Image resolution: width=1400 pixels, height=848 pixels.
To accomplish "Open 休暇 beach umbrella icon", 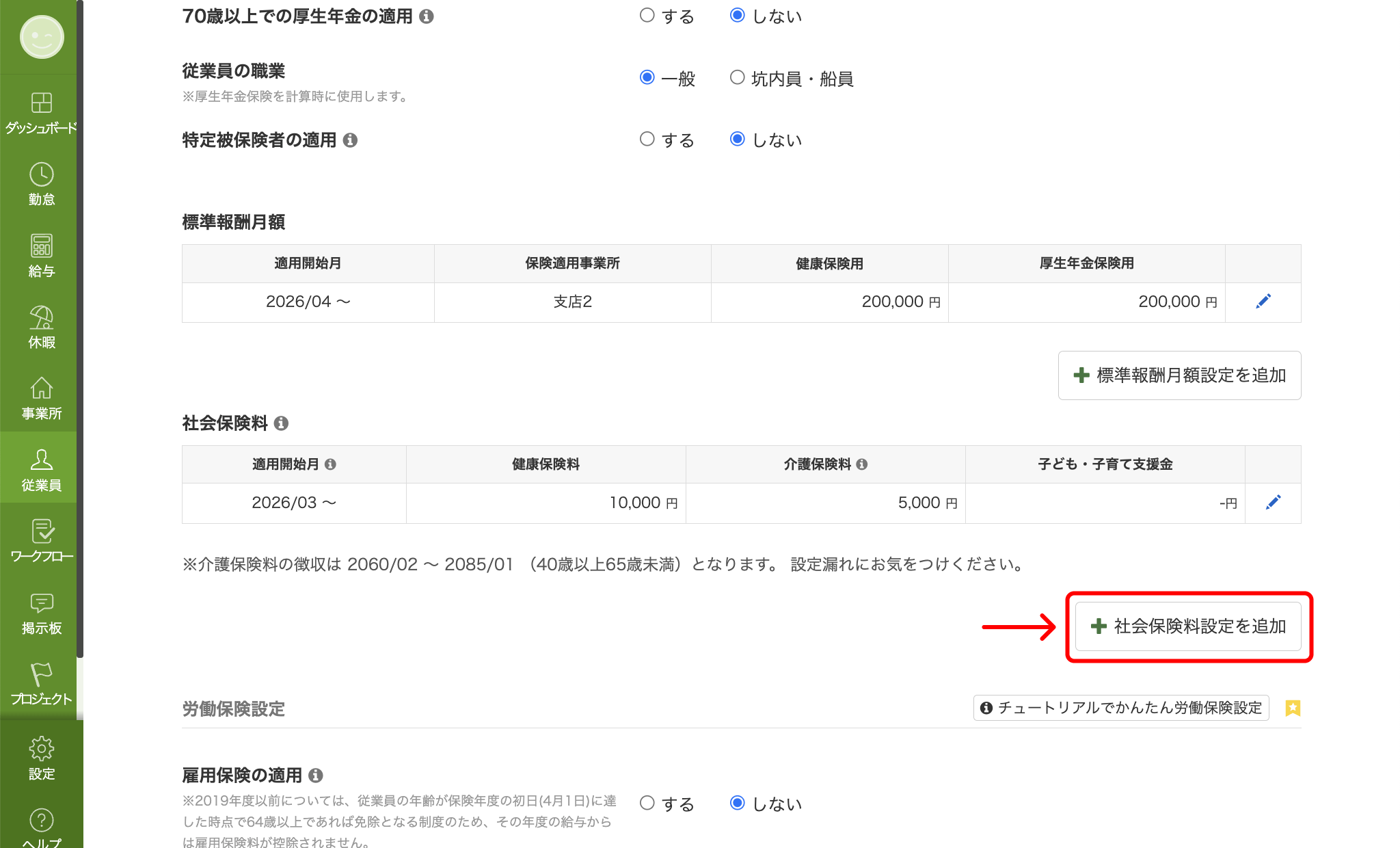I will pos(41,319).
